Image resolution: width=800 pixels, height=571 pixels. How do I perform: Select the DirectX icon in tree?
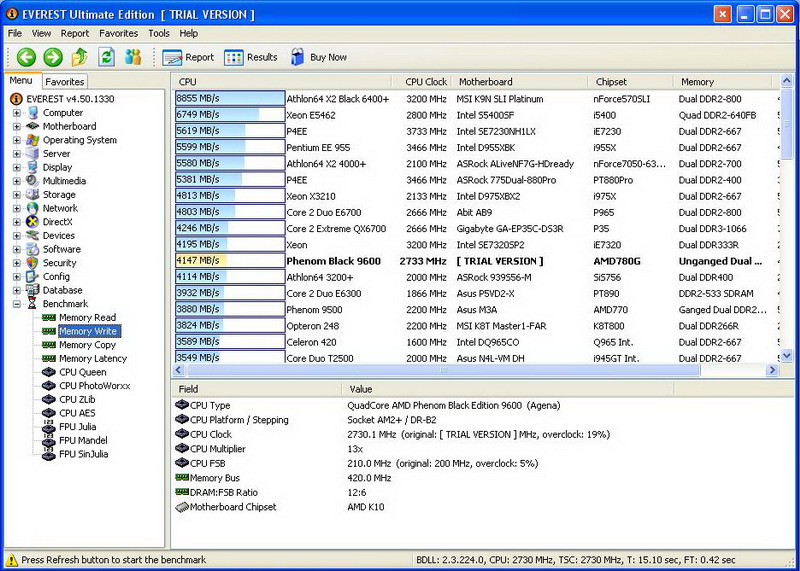tap(32, 222)
